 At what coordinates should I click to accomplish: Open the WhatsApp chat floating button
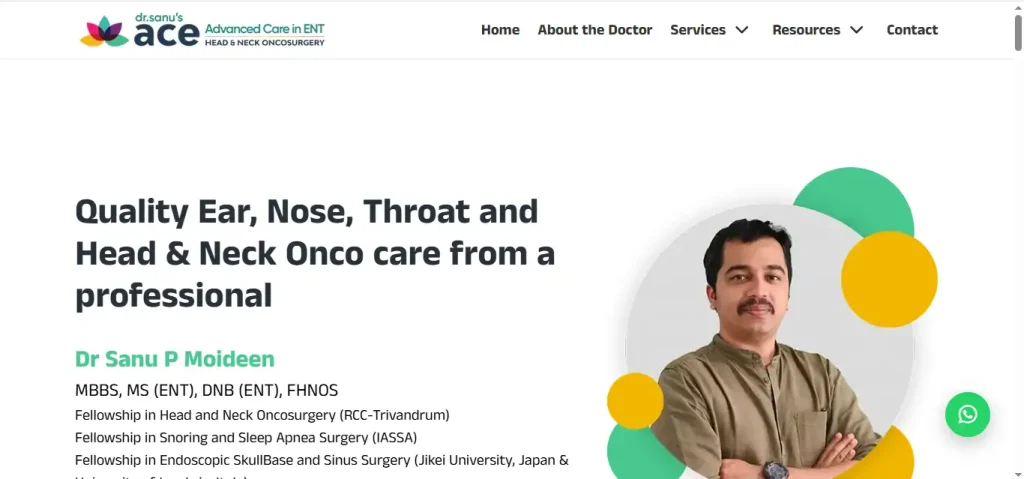point(967,414)
